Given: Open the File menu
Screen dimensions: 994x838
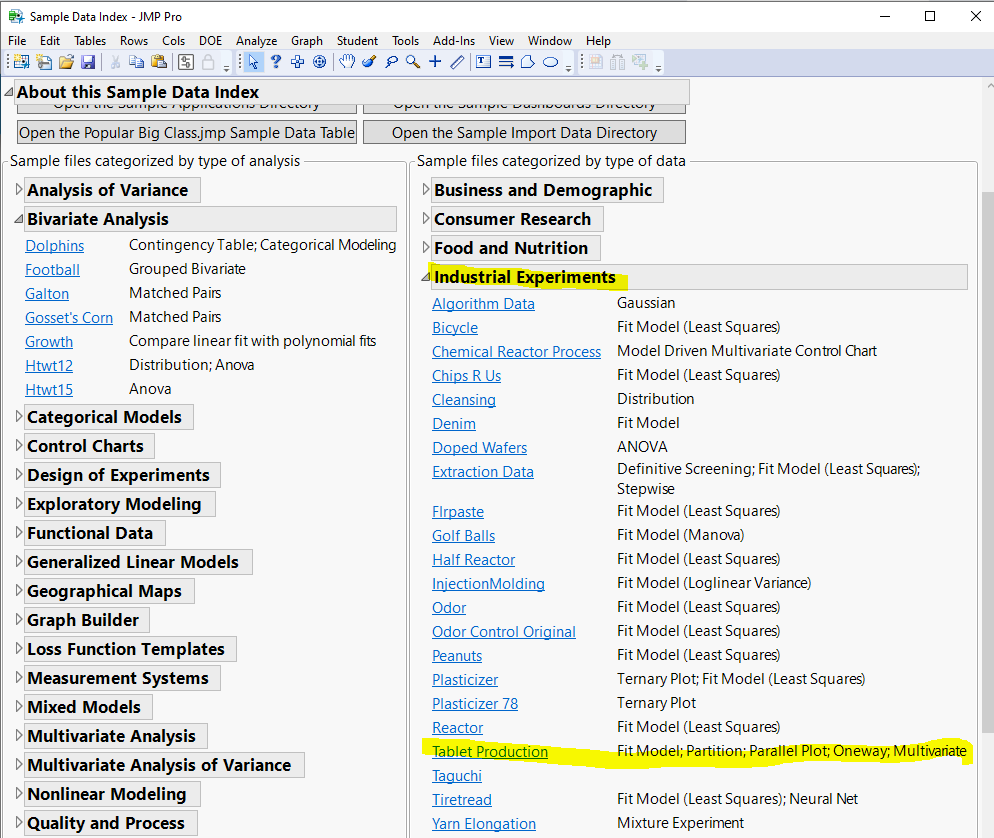Looking at the screenshot, I should [17, 41].
